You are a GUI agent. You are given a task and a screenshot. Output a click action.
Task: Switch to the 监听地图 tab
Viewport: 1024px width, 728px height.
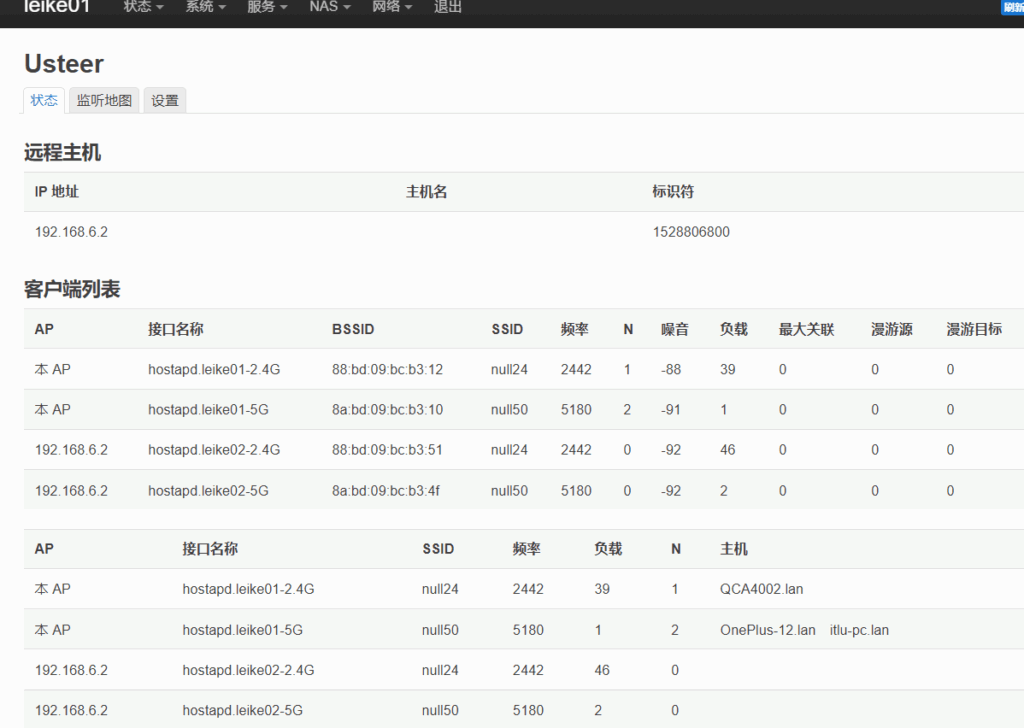pyautogui.click(x=104, y=100)
